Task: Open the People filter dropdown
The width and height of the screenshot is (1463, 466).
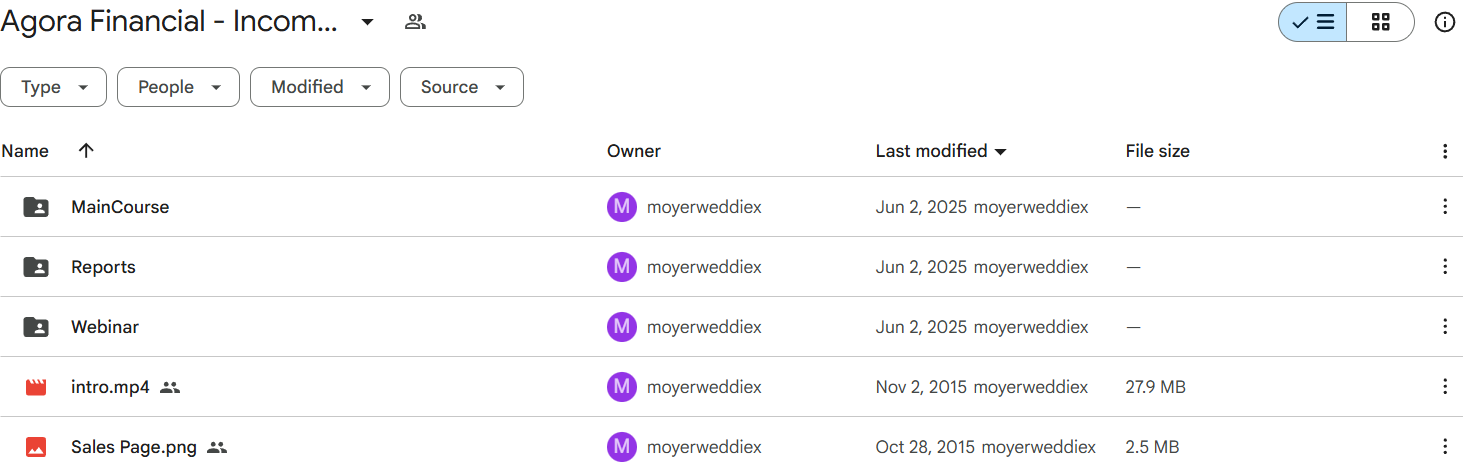Action: point(178,87)
